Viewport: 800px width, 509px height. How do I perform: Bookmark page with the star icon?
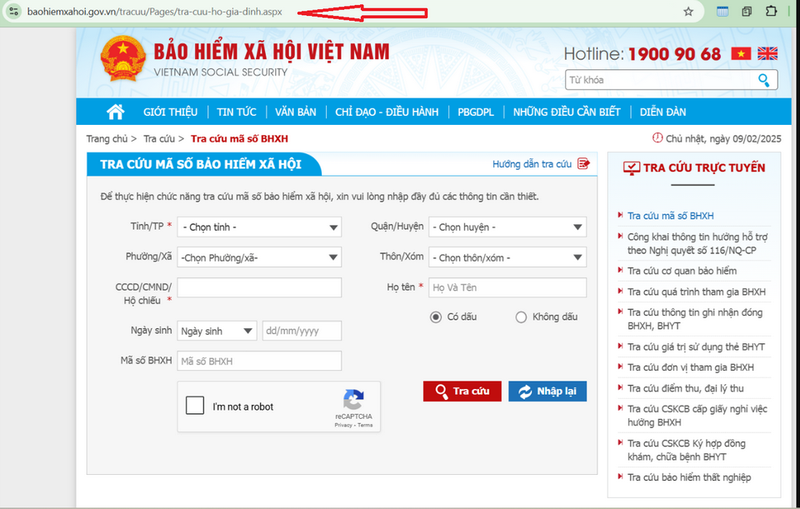click(688, 11)
